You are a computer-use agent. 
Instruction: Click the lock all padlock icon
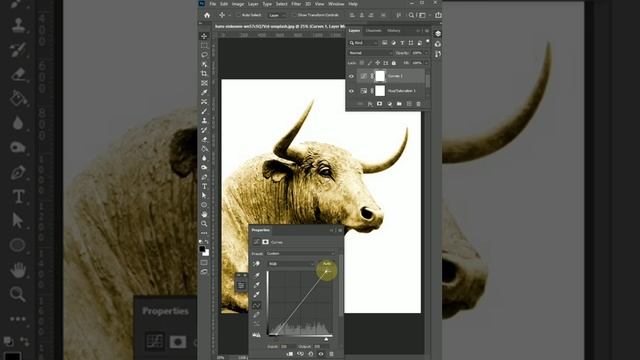394,63
